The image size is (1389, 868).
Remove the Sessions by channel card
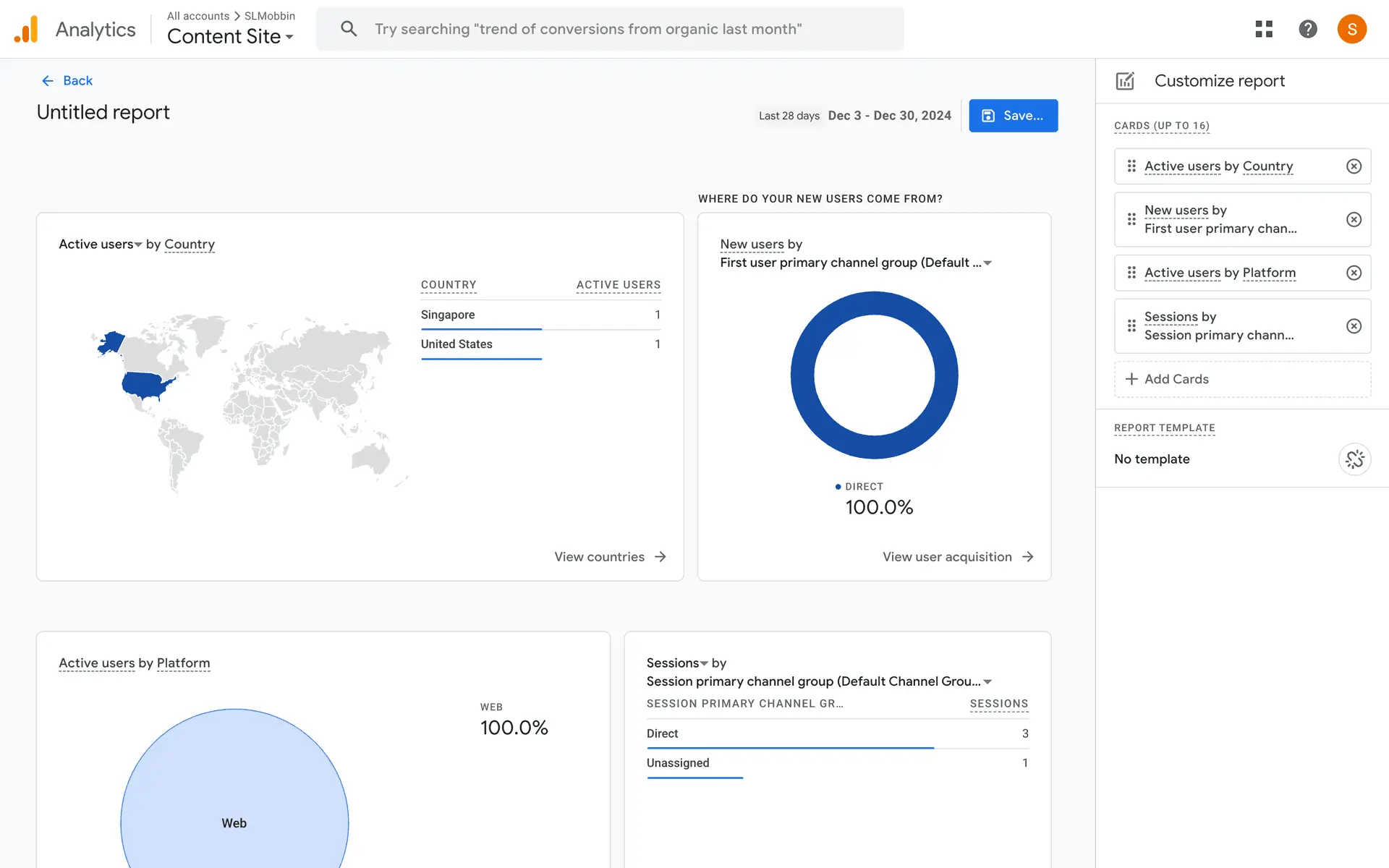pyautogui.click(x=1354, y=326)
